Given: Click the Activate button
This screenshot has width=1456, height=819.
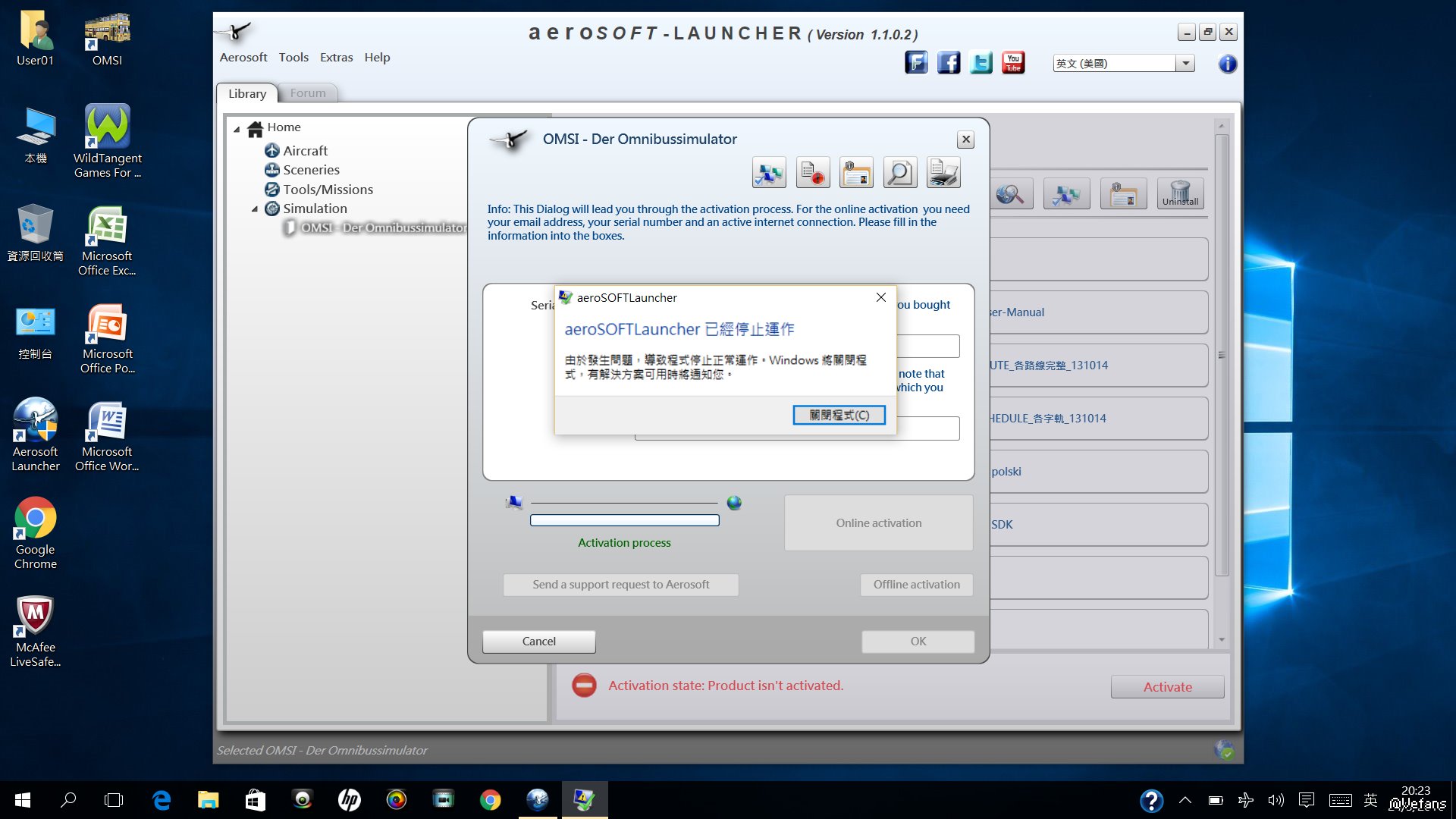Looking at the screenshot, I should (1167, 687).
